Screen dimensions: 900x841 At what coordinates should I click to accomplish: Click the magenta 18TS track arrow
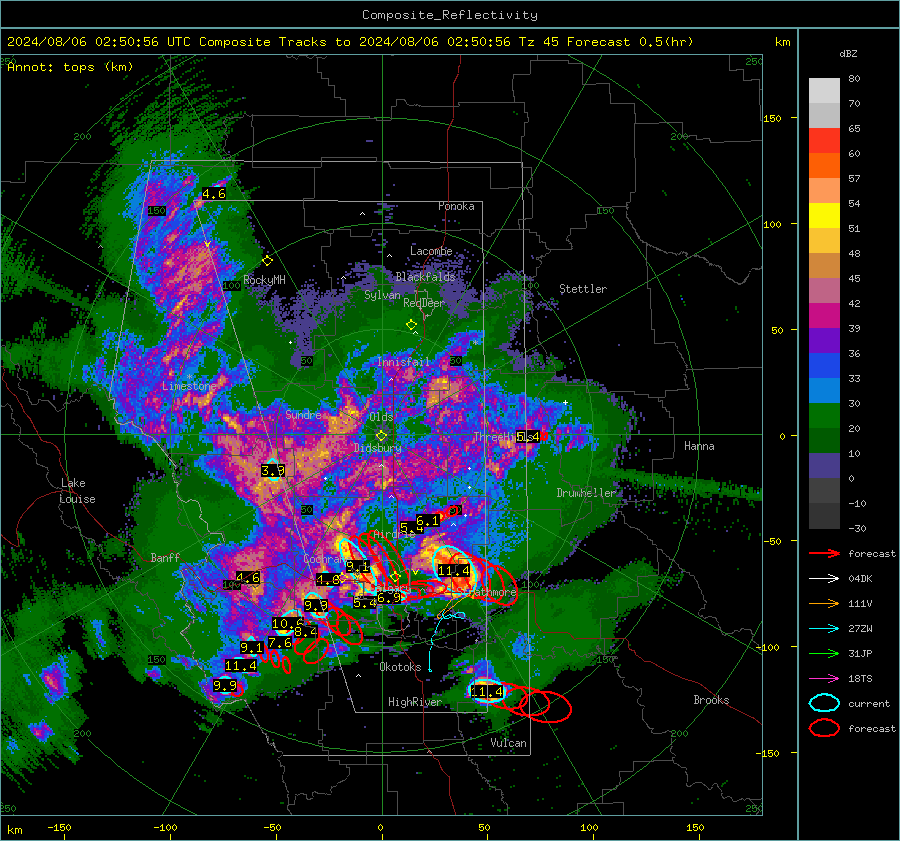824,679
